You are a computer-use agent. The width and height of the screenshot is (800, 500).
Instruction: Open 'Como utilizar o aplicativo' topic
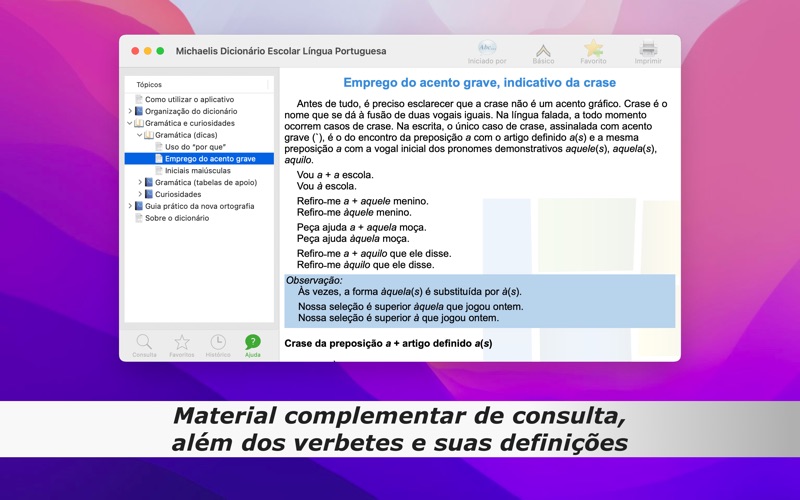point(189,99)
